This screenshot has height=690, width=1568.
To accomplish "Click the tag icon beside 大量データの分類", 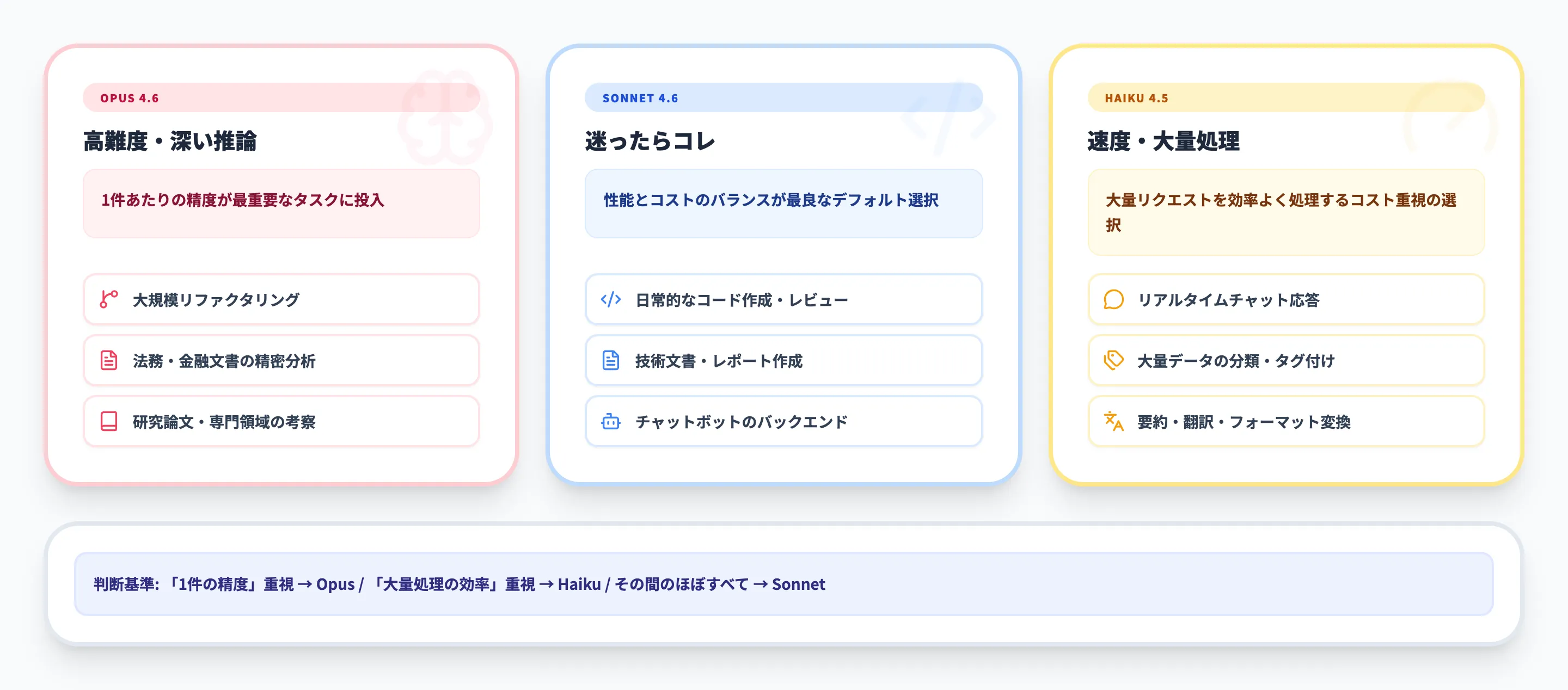I will [x=1113, y=360].
